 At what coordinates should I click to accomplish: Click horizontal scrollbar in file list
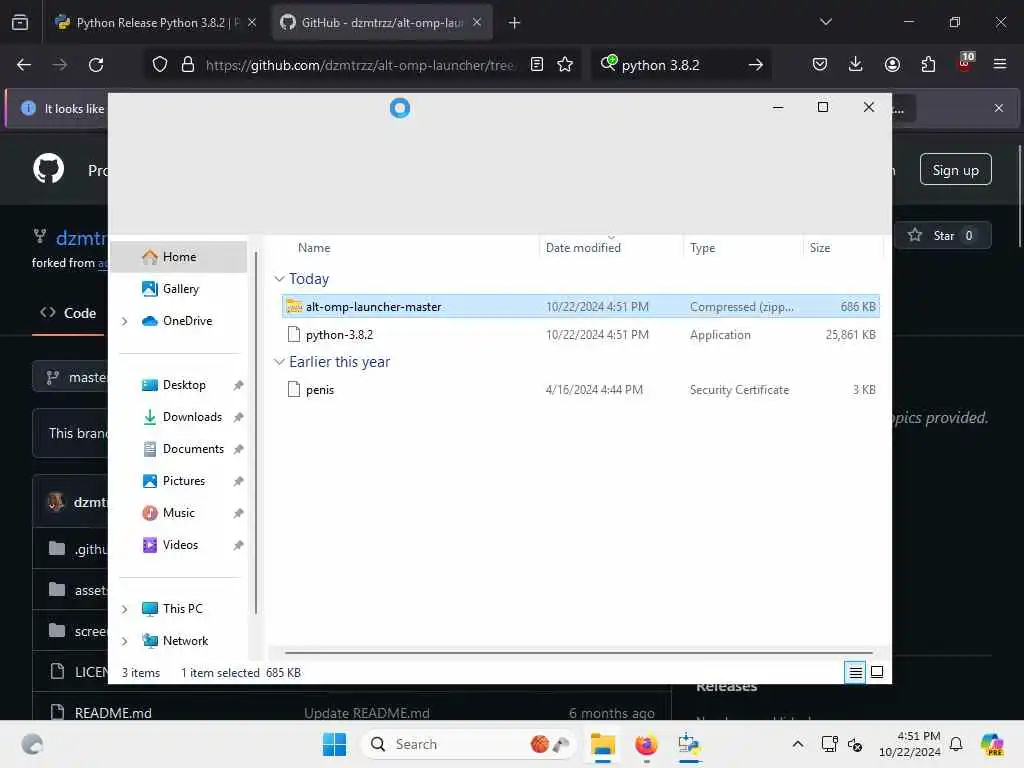click(x=579, y=652)
